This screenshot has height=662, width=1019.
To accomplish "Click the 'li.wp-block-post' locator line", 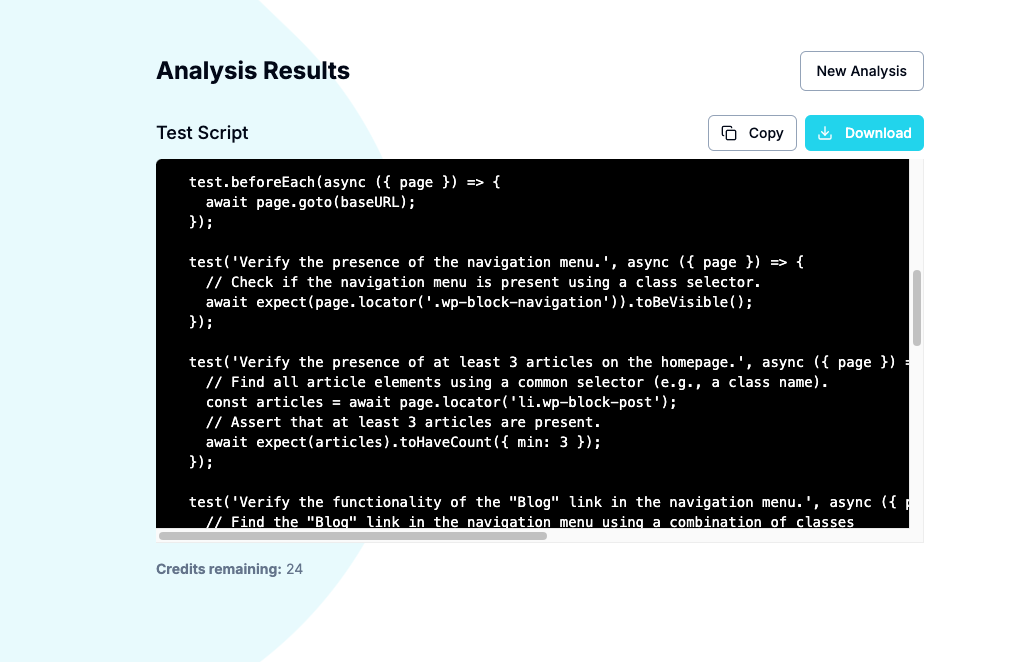I will pyautogui.click(x=441, y=402).
